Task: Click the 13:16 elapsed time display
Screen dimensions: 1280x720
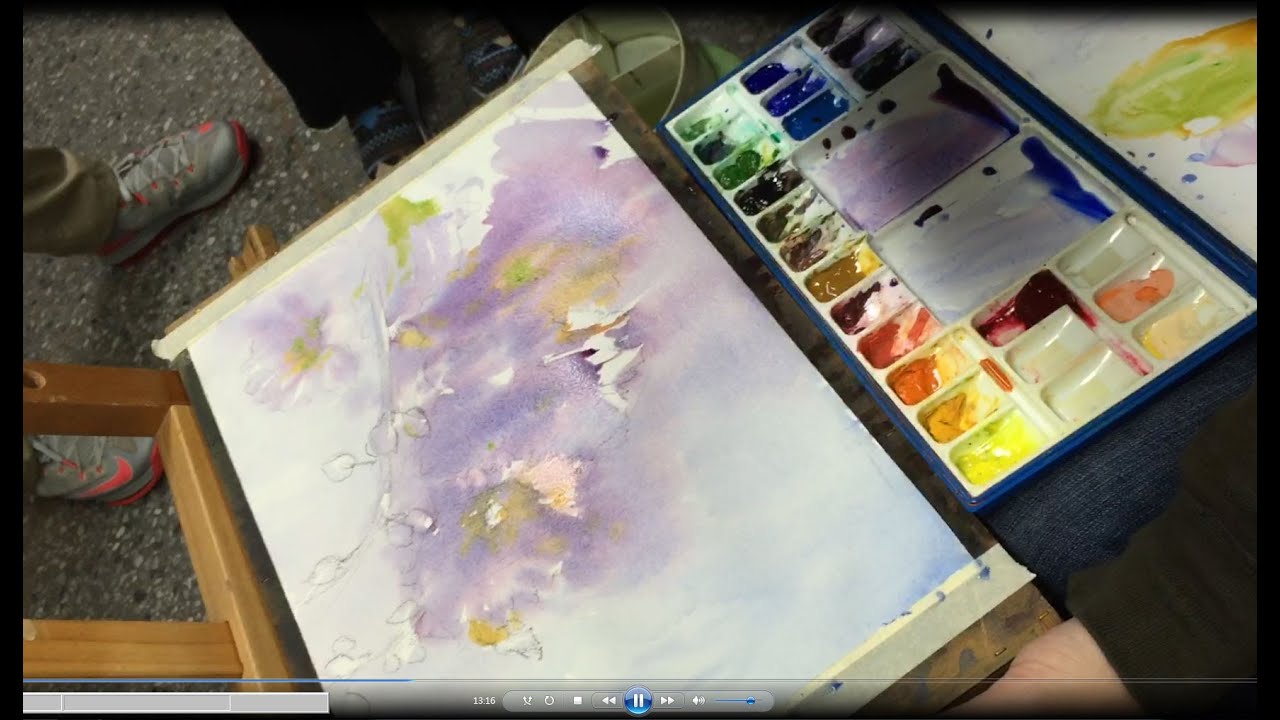Action: [484, 701]
